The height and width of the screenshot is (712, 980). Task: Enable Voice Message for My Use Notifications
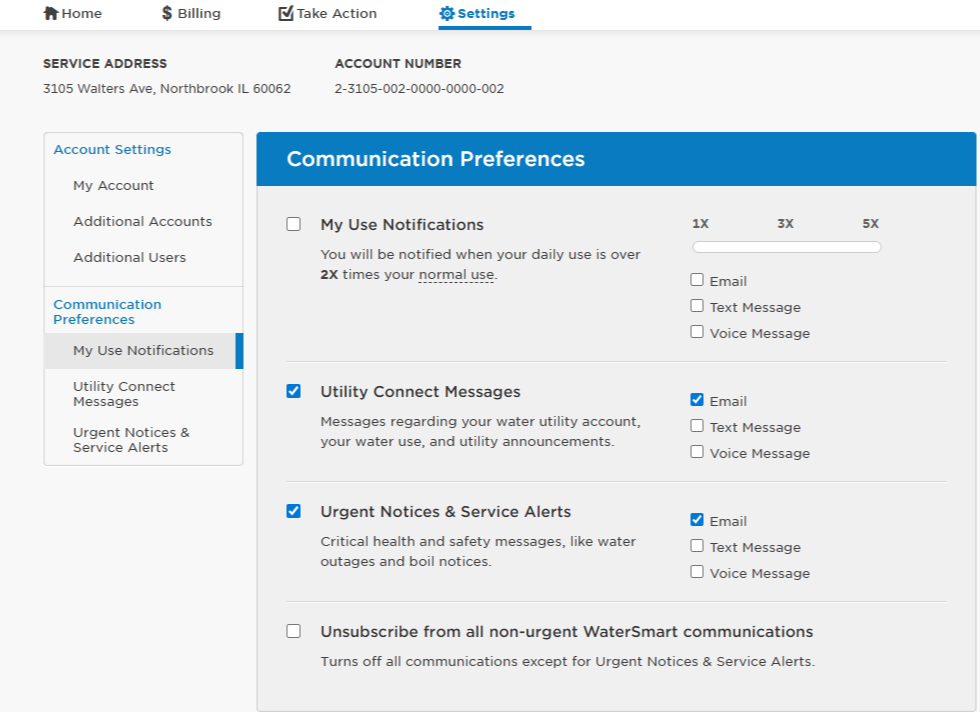pyautogui.click(x=697, y=331)
